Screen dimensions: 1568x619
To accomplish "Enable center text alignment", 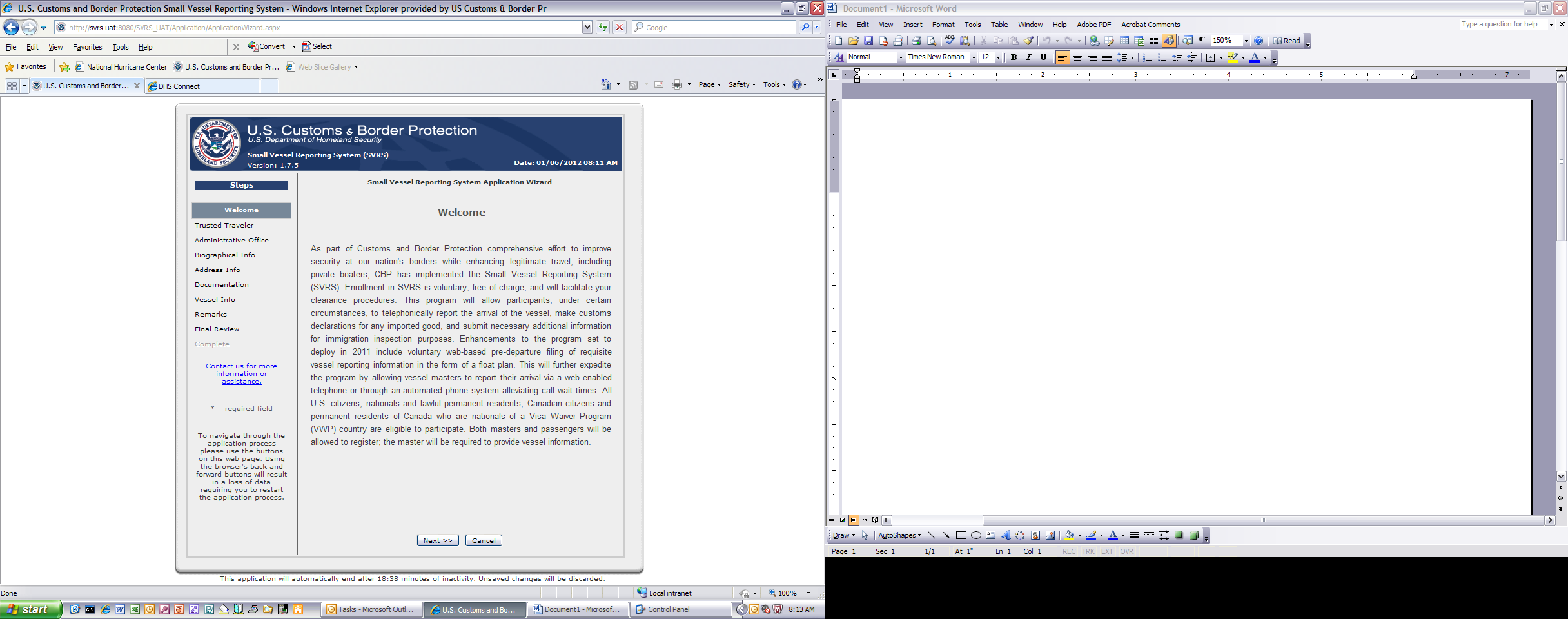I will point(1077,57).
